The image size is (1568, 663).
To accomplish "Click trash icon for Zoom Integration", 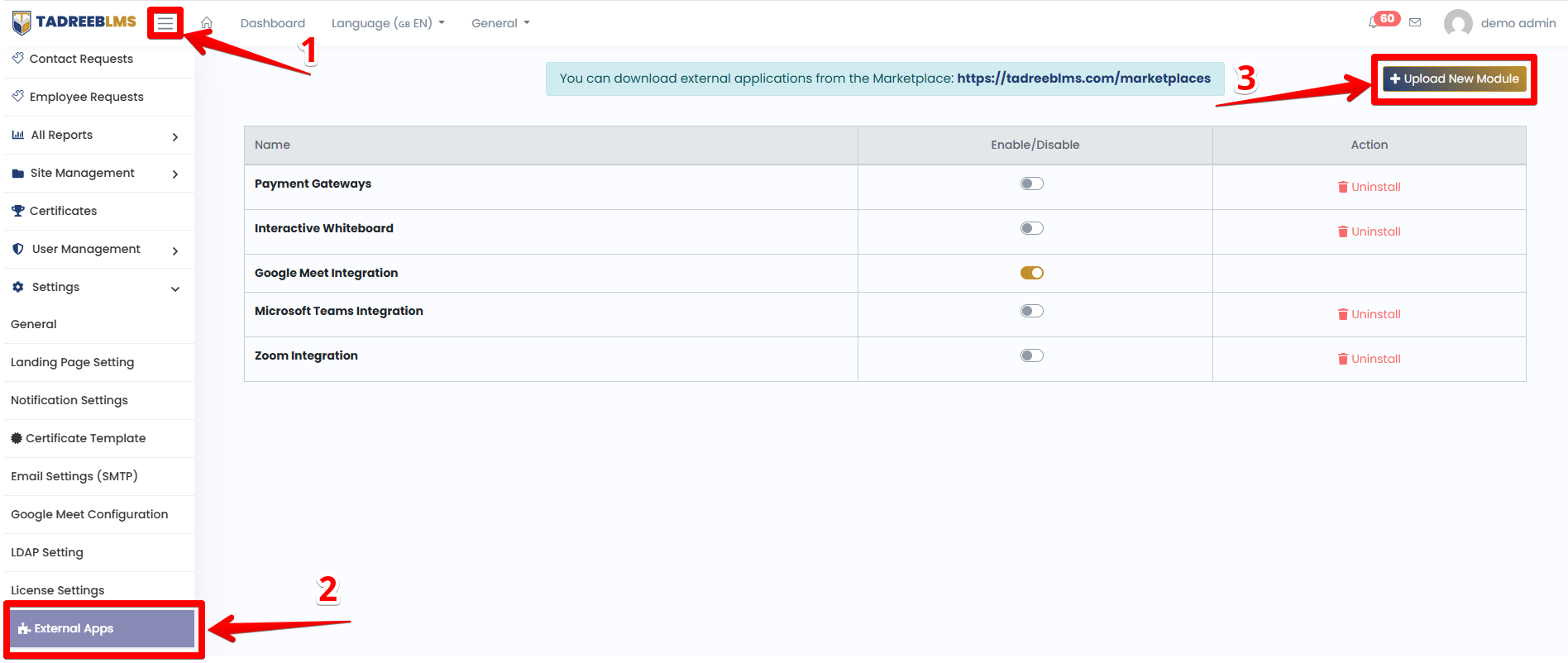I will pyautogui.click(x=1343, y=359).
